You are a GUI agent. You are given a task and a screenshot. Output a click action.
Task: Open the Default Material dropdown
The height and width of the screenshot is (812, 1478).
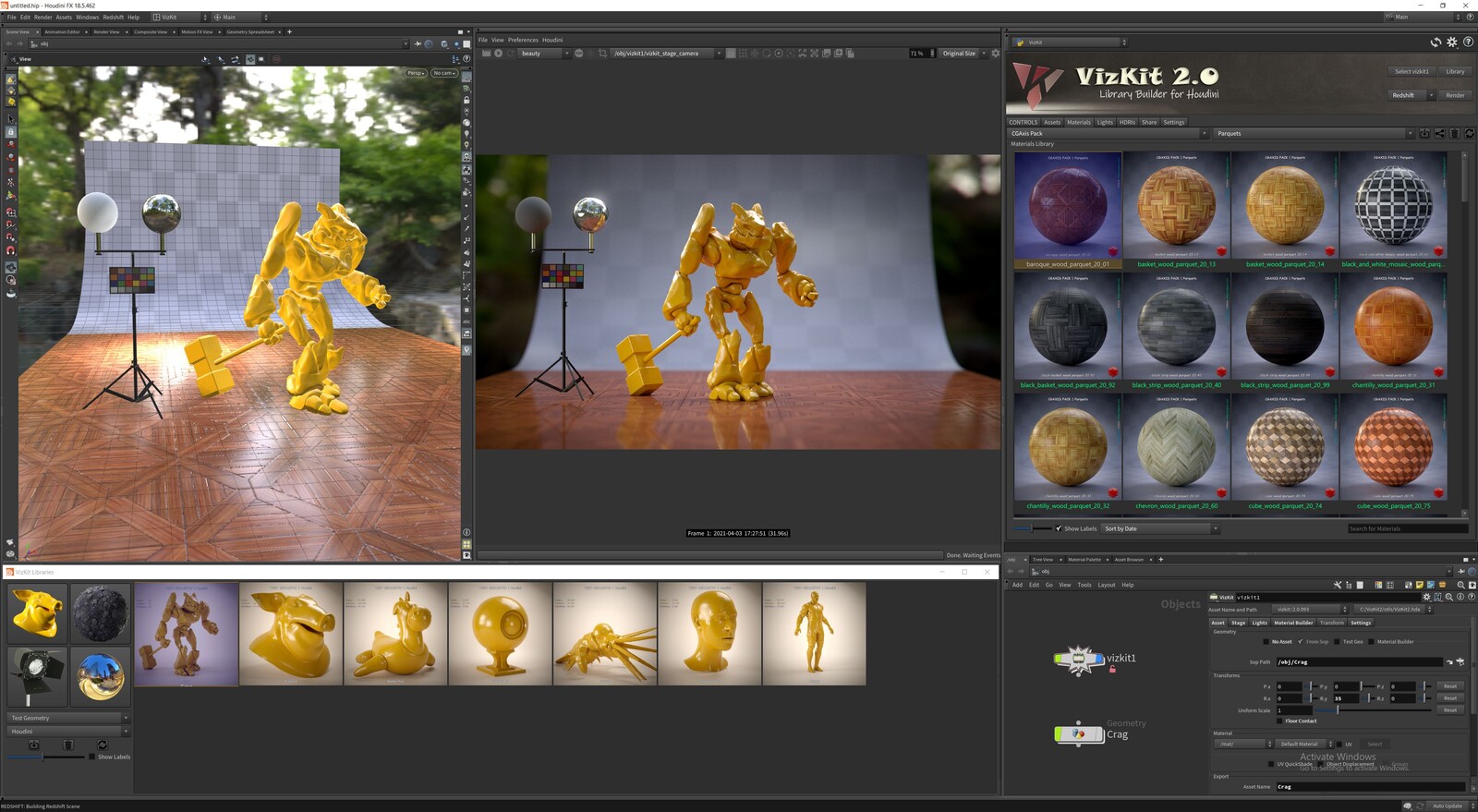(1304, 744)
